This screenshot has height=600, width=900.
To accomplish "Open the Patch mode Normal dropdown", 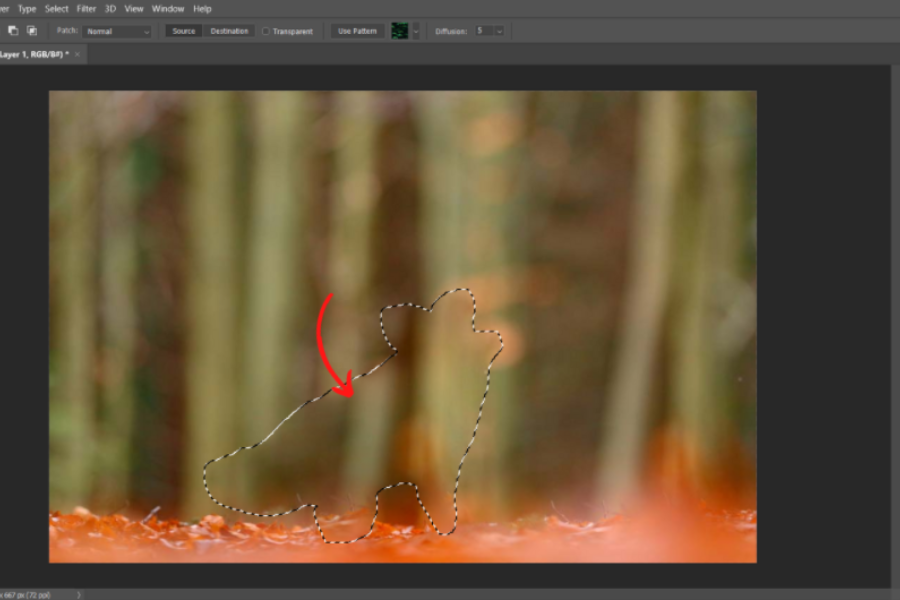I will (x=117, y=31).
